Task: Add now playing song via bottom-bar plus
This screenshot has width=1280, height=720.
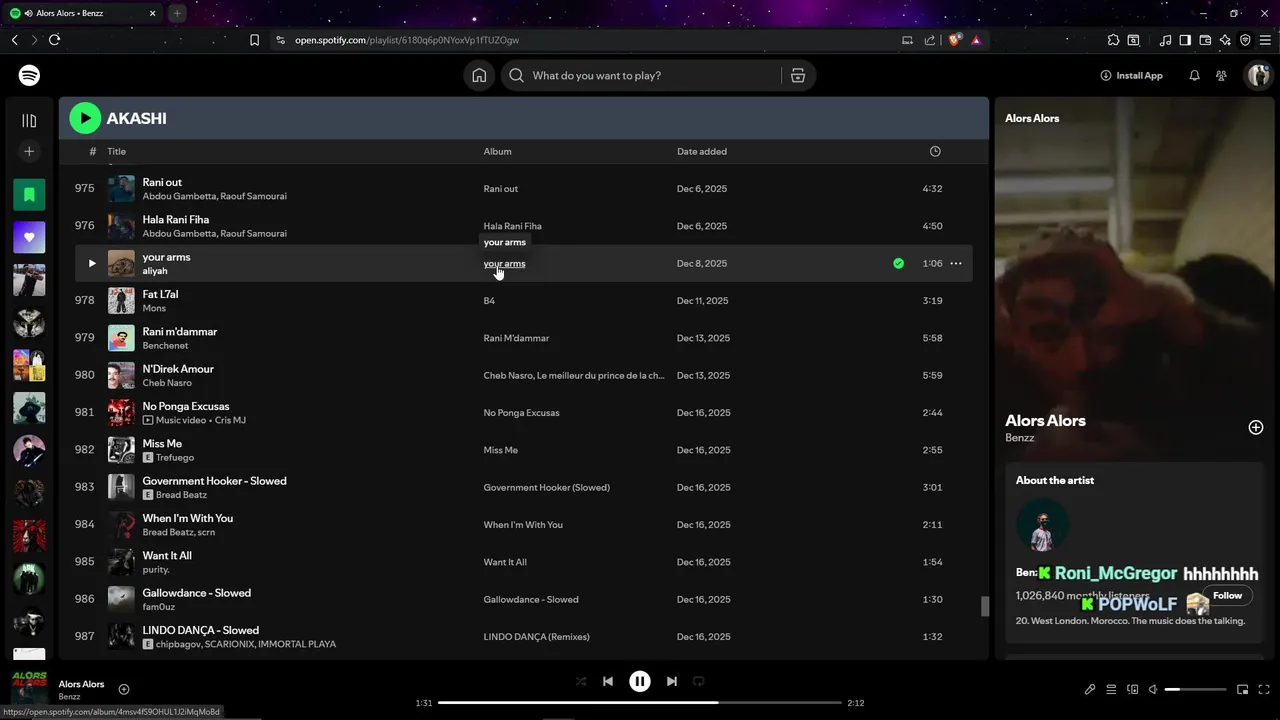Action: click(124, 689)
